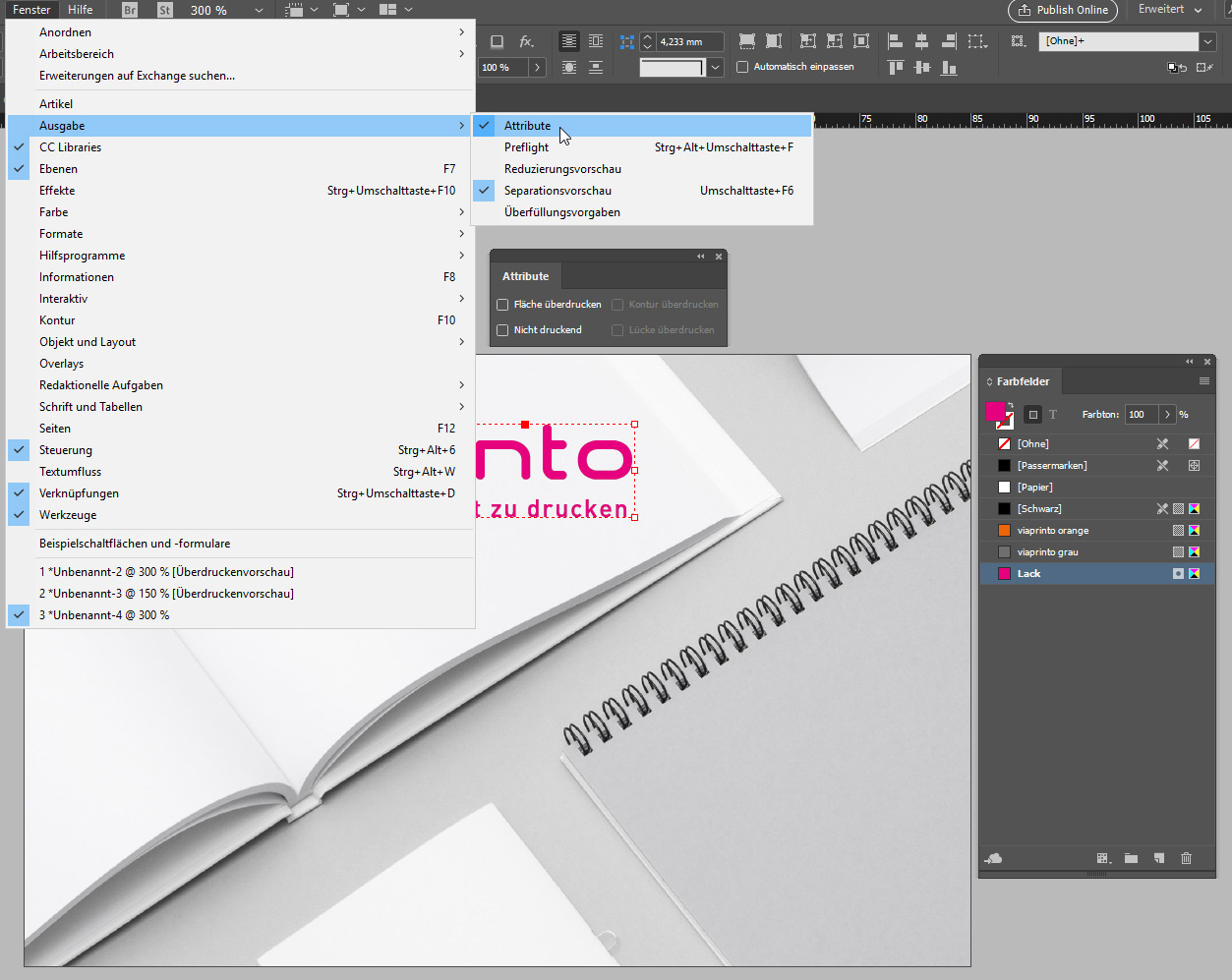The height and width of the screenshot is (980, 1232).
Task: Enable Nicht druckend checkbox
Action: tap(502, 330)
